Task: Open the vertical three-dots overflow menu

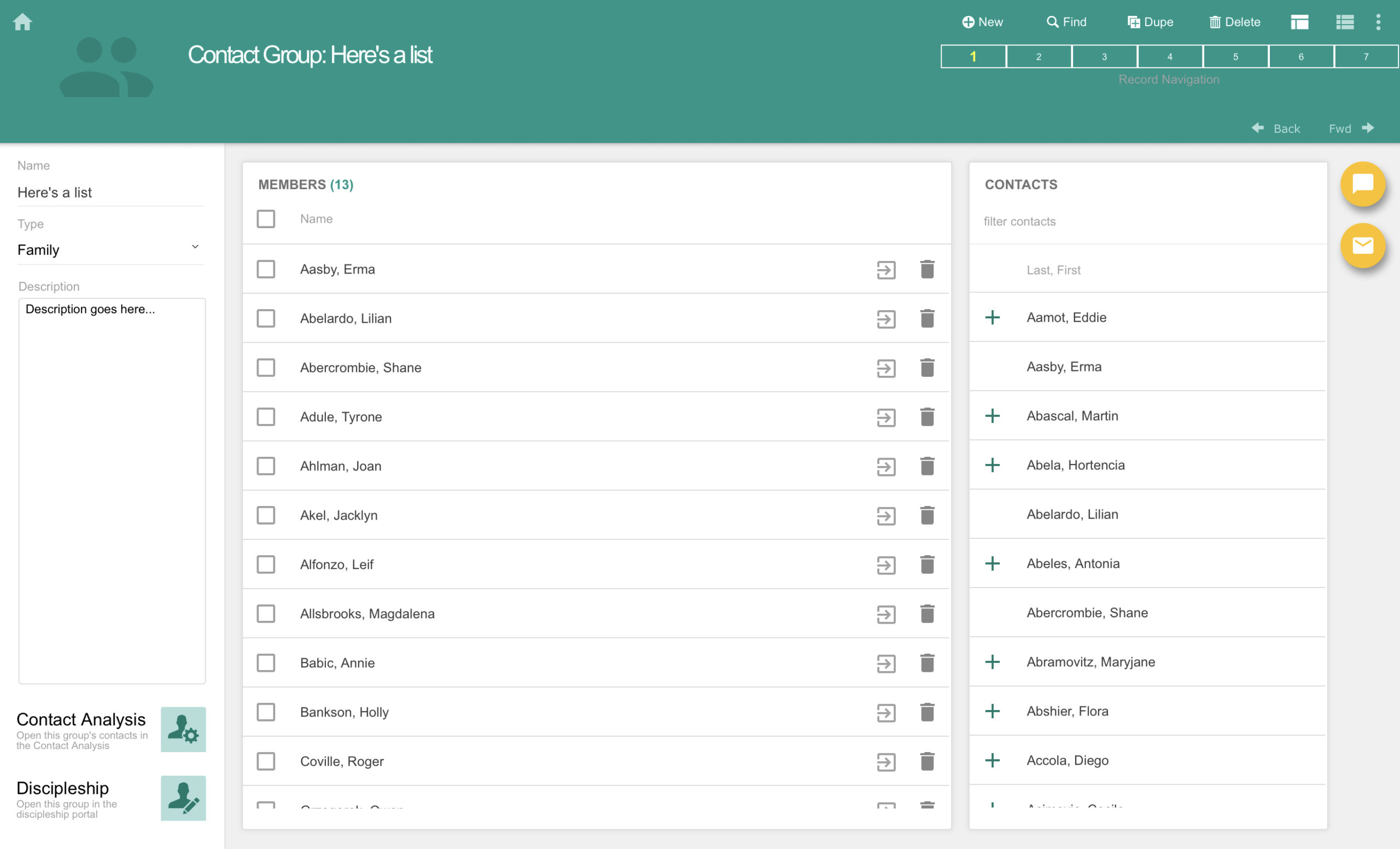Action: tap(1378, 22)
